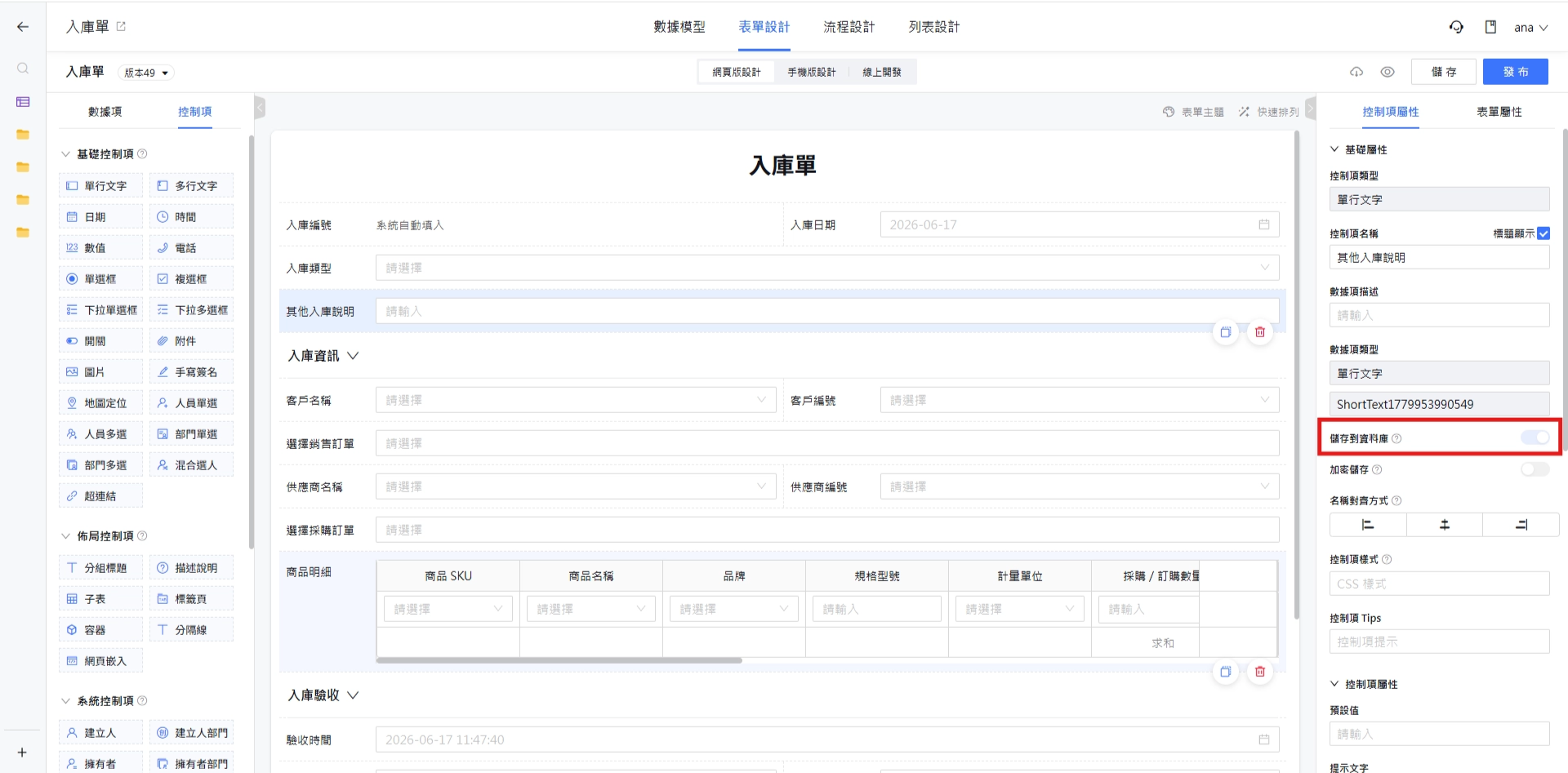Click 快速排列 quick arrange
The image size is (1568, 773).
tap(1268, 112)
